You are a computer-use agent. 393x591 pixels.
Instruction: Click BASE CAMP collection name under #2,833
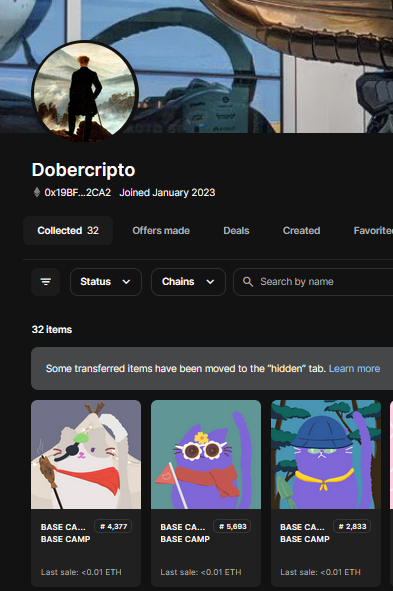click(305, 539)
